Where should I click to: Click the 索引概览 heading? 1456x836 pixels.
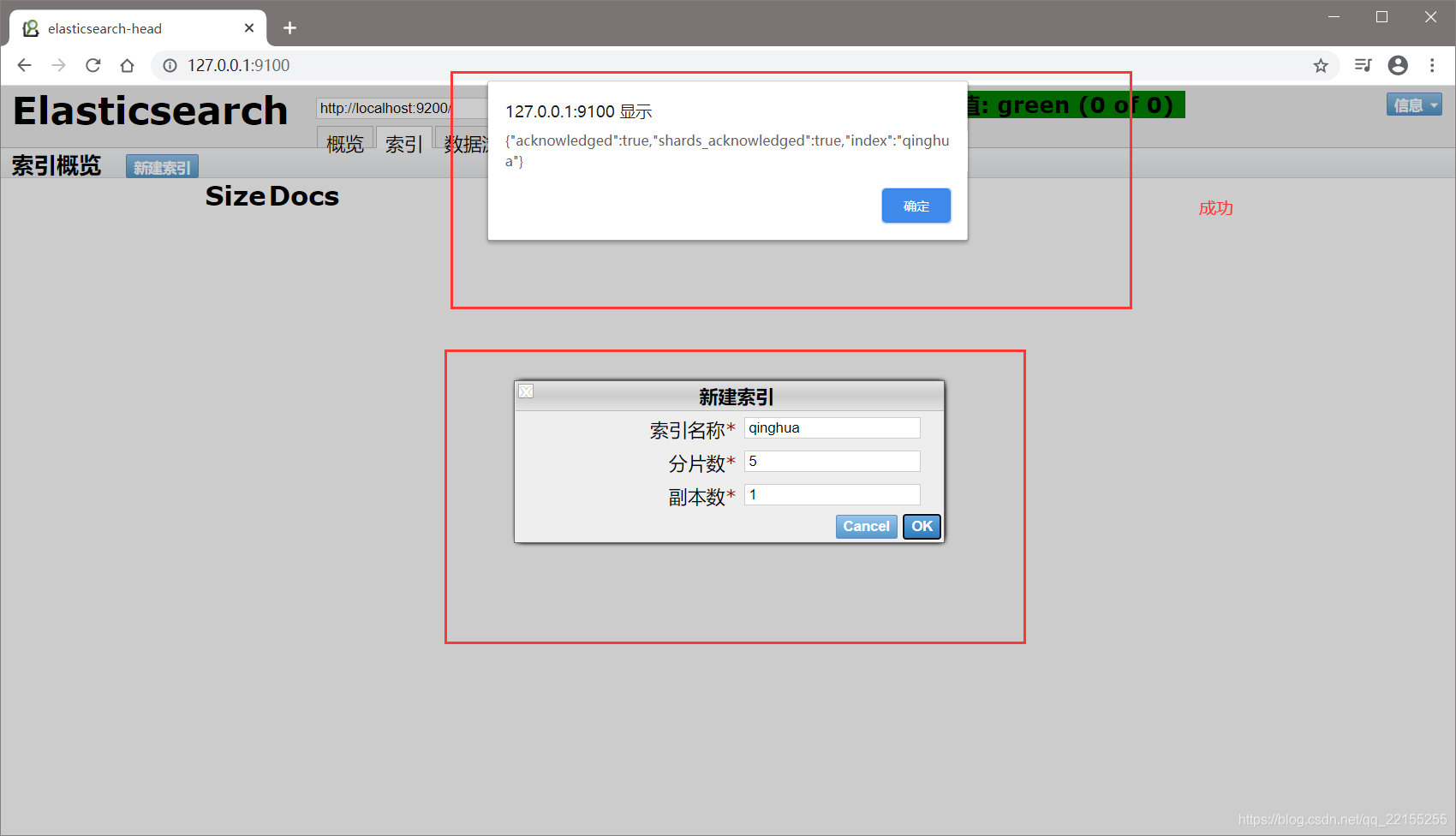tap(57, 165)
